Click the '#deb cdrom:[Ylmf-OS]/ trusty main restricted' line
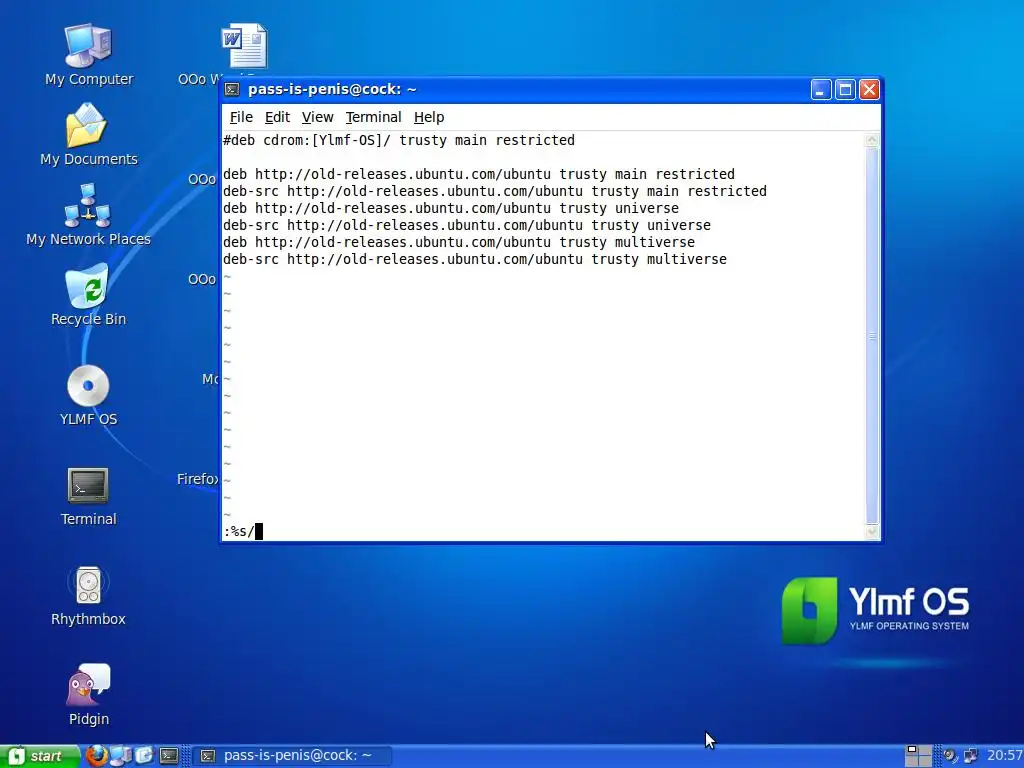This screenshot has height=768, width=1024. pyautogui.click(x=399, y=140)
